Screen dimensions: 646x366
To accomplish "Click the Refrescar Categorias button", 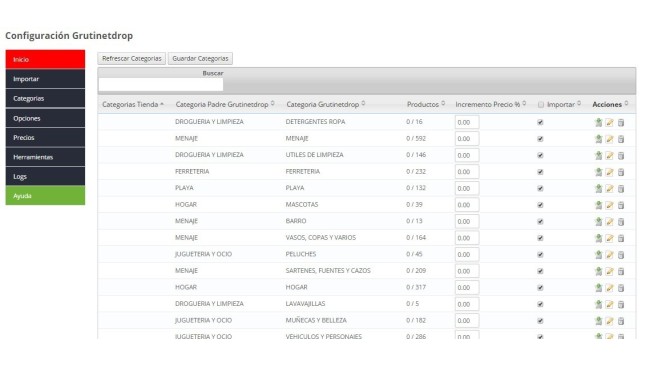I will coord(132,59).
